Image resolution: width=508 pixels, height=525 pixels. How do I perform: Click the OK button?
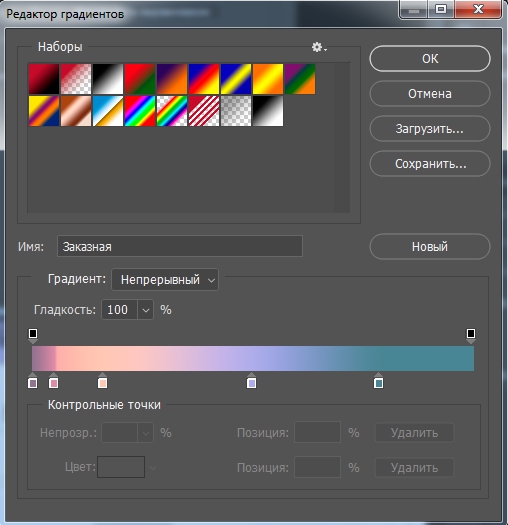(430, 59)
